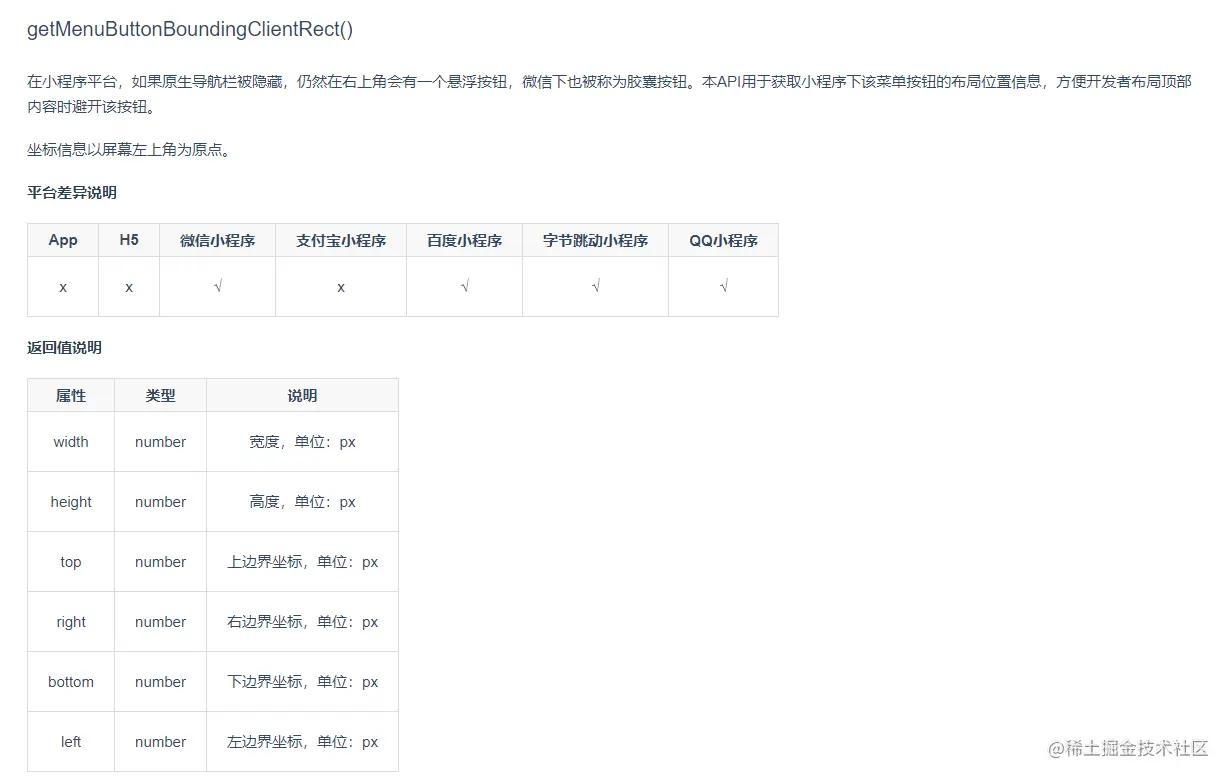Click the number type in height row
Screen dimensions: 1231x781
pos(160,502)
